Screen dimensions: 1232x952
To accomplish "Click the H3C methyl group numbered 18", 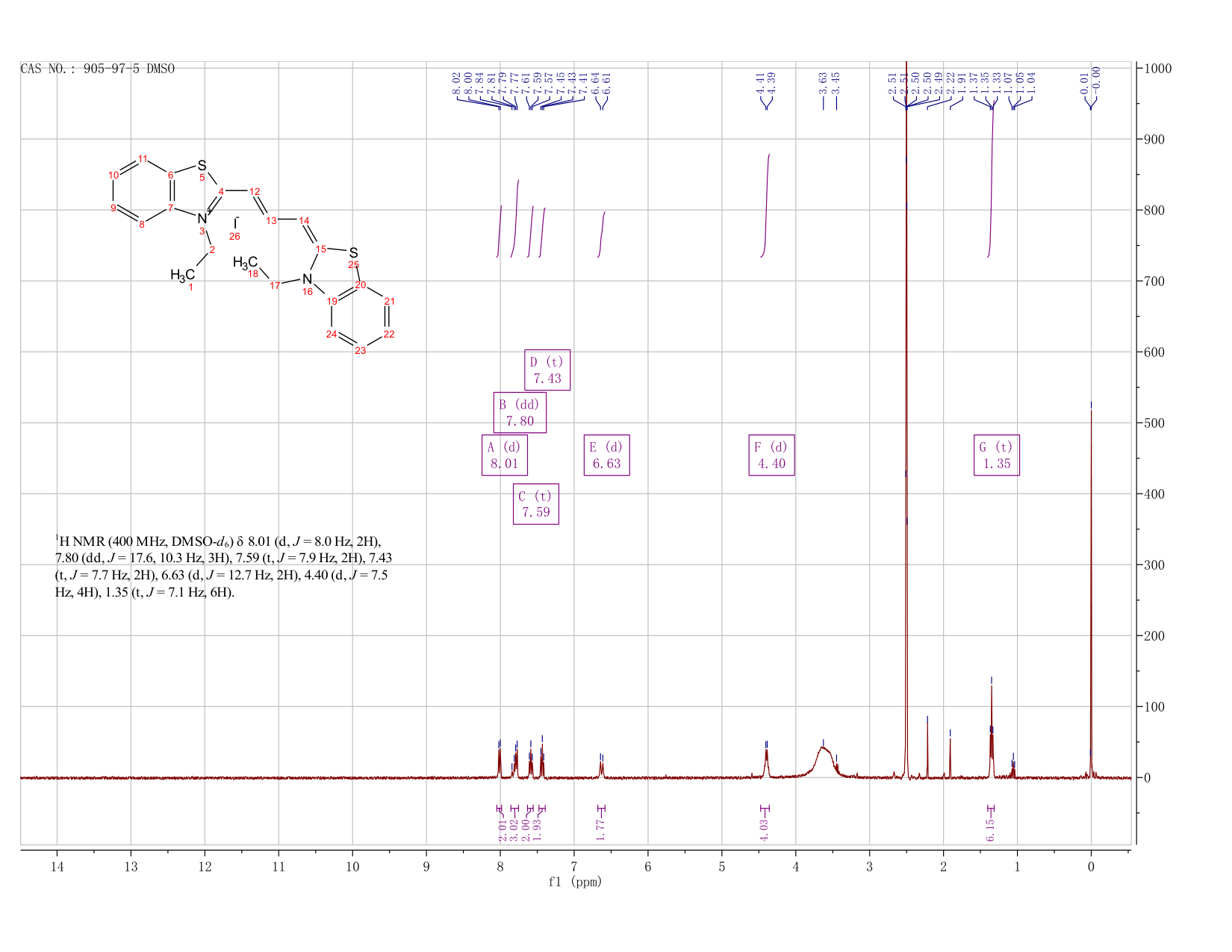I will [x=245, y=262].
